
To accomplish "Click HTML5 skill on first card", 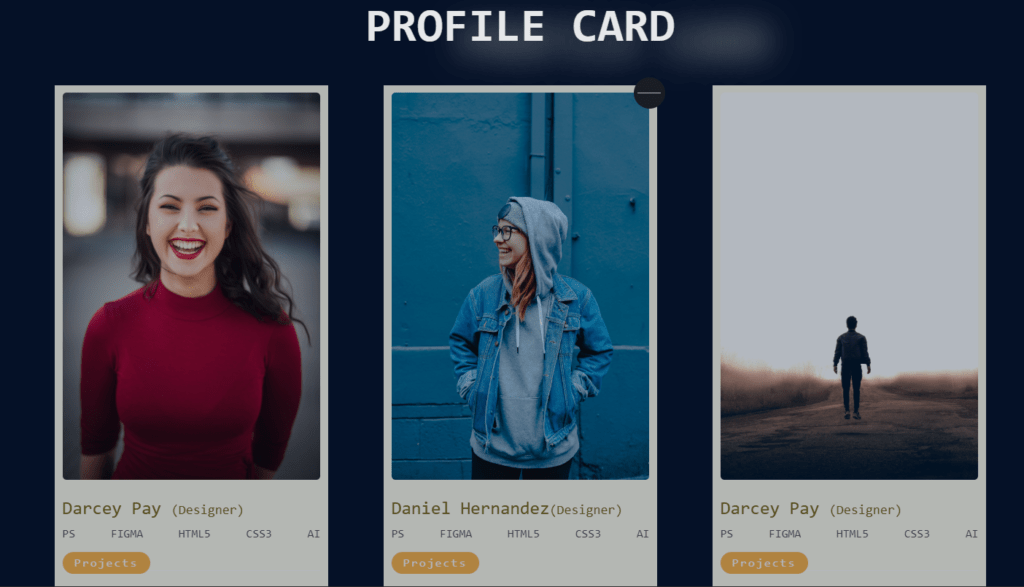I will coord(194,534).
